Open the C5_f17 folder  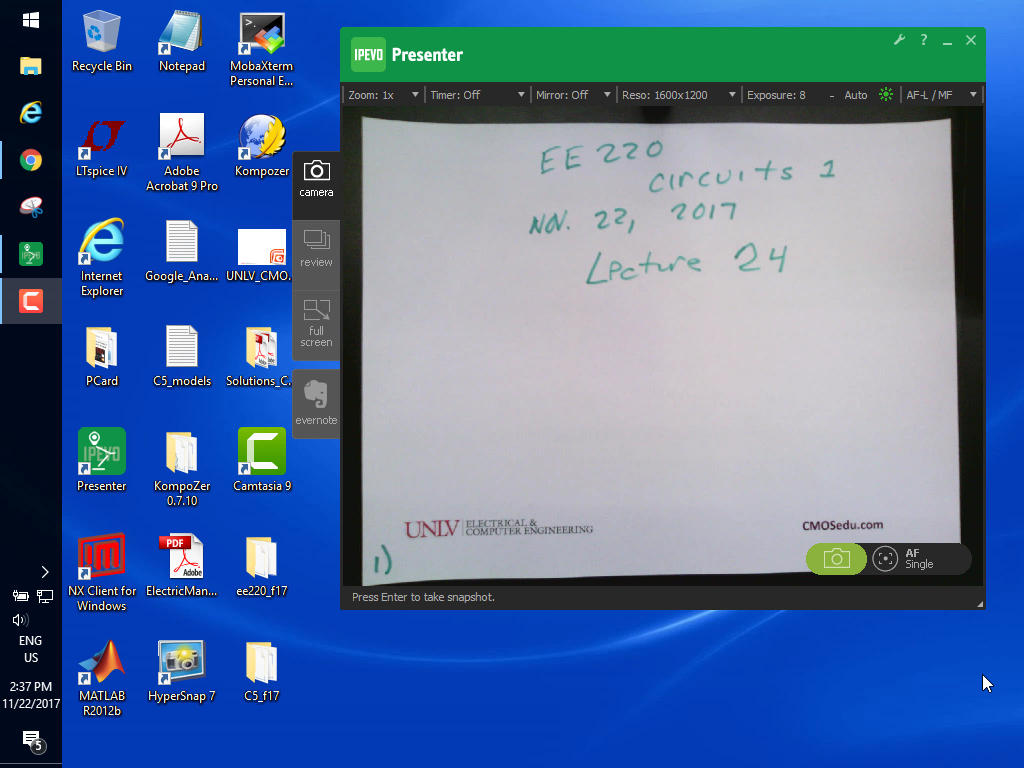tap(261, 671)
